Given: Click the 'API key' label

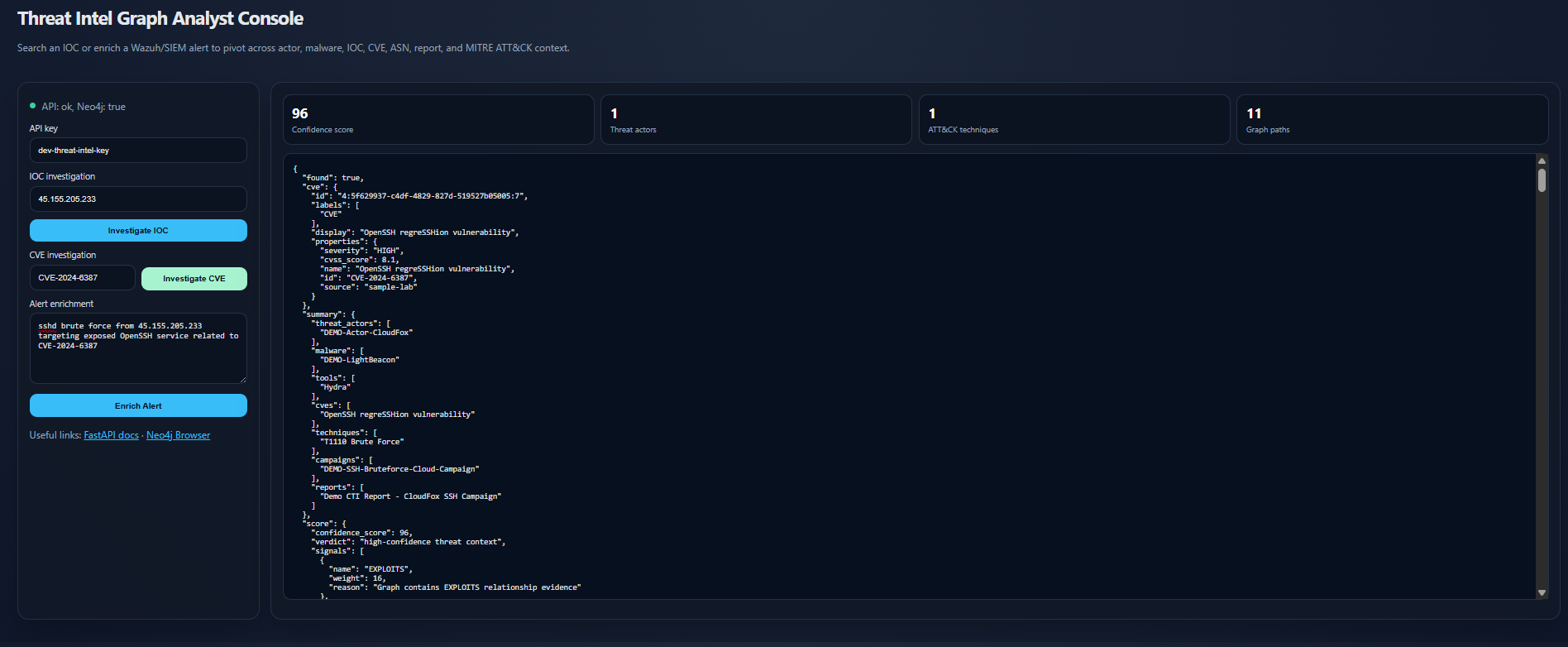Looking at the screenshot, I should tap(44, 128).
